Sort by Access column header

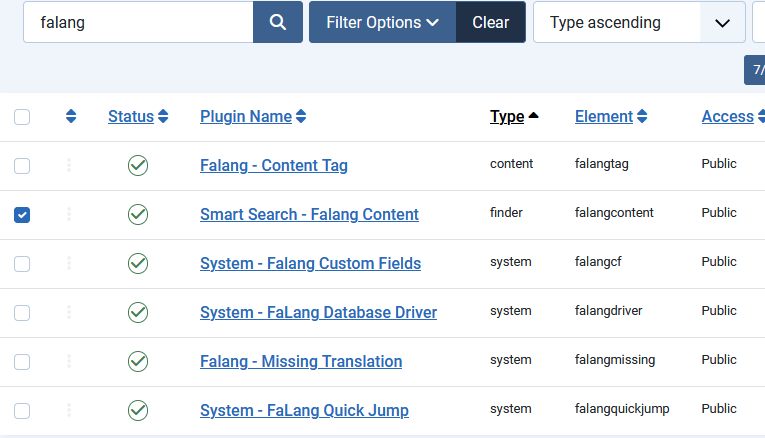point(732,117)
